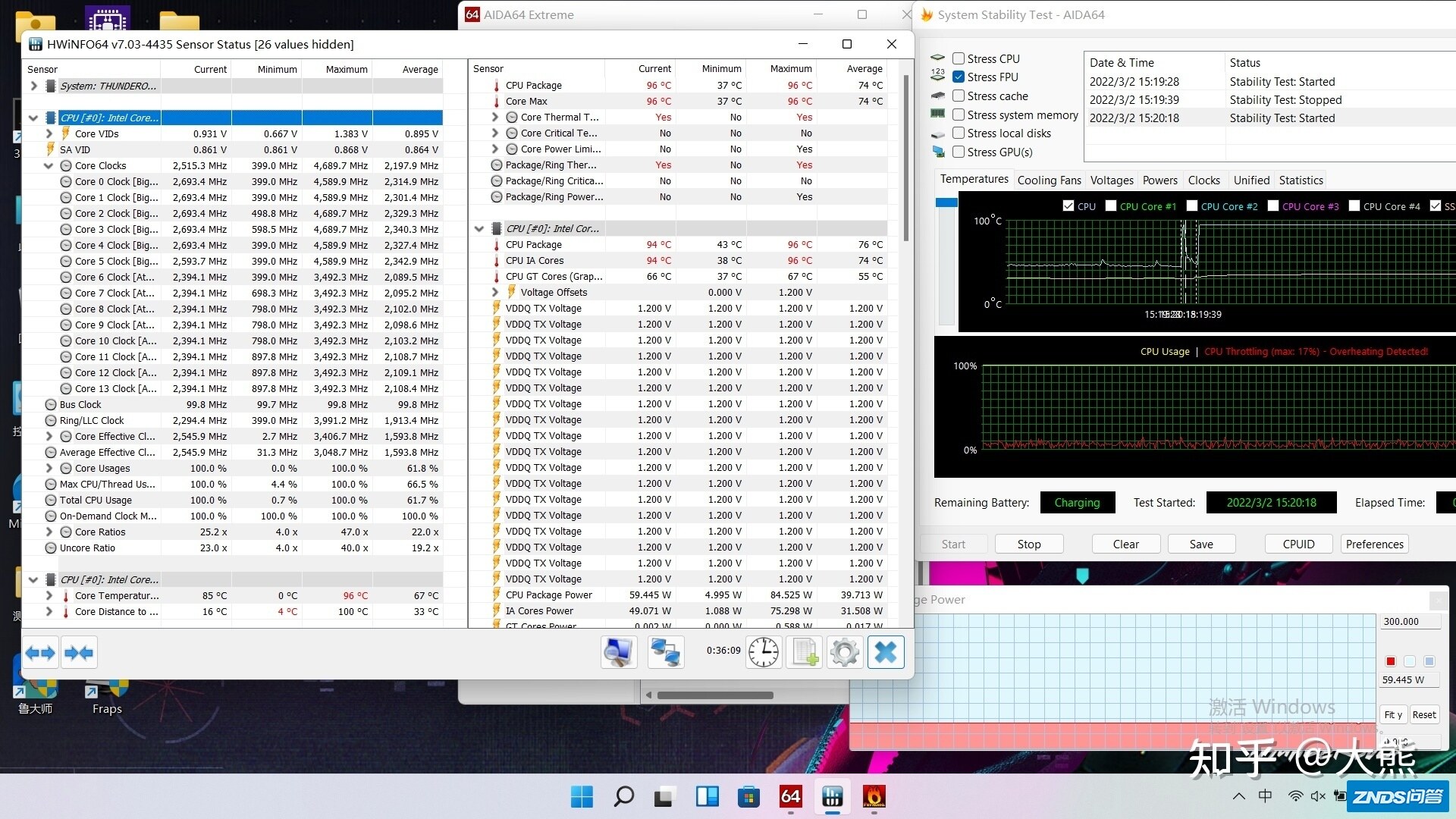Switch to Clocks tab
The image size is (1456, 819).
[1204, 180]
